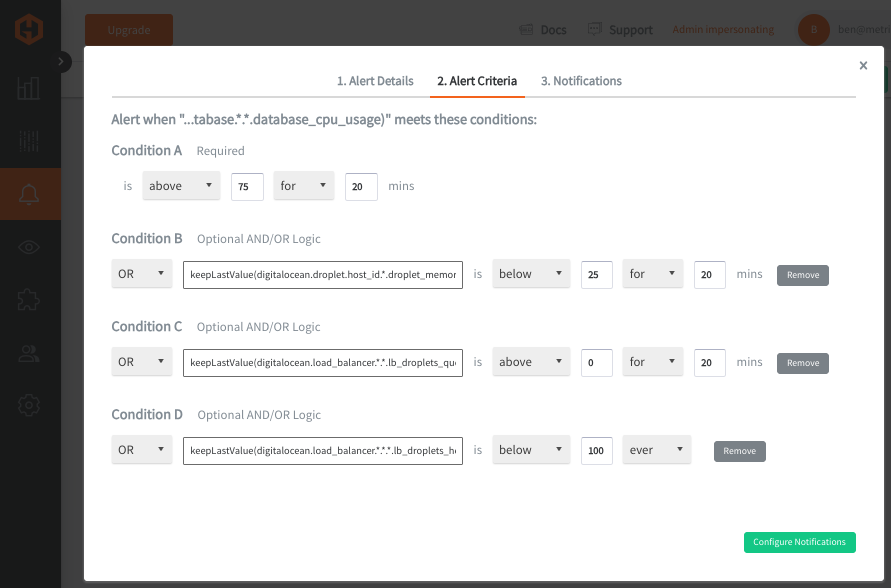The width and height of the screenshot is (891, 588).
Task: Click the 'Admin impersonating' text
Action: (x=723, y=29)
